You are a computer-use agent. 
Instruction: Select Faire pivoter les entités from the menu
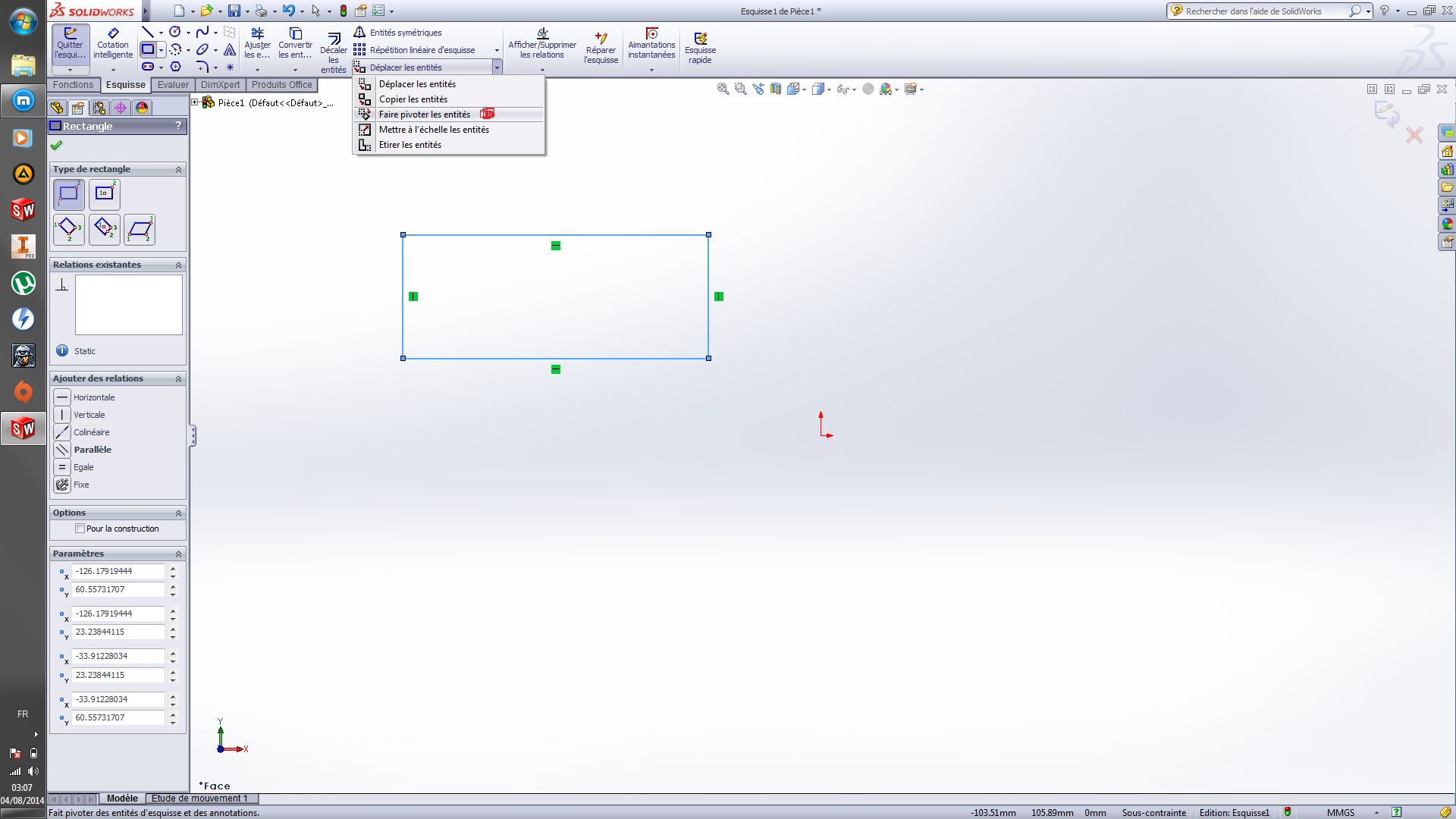point(425,114)
